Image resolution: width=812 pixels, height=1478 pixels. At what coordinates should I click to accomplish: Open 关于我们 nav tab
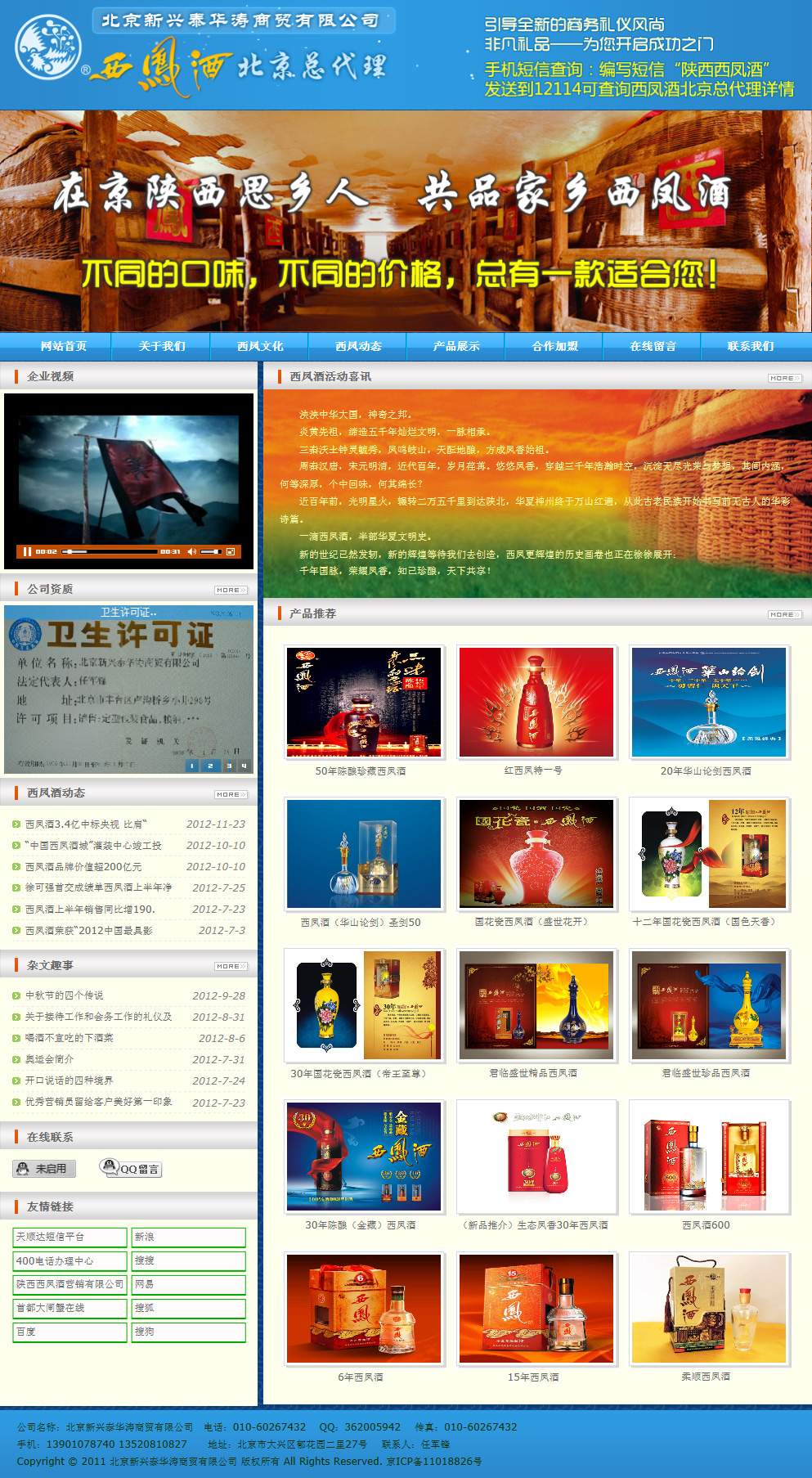click(162, 346)
